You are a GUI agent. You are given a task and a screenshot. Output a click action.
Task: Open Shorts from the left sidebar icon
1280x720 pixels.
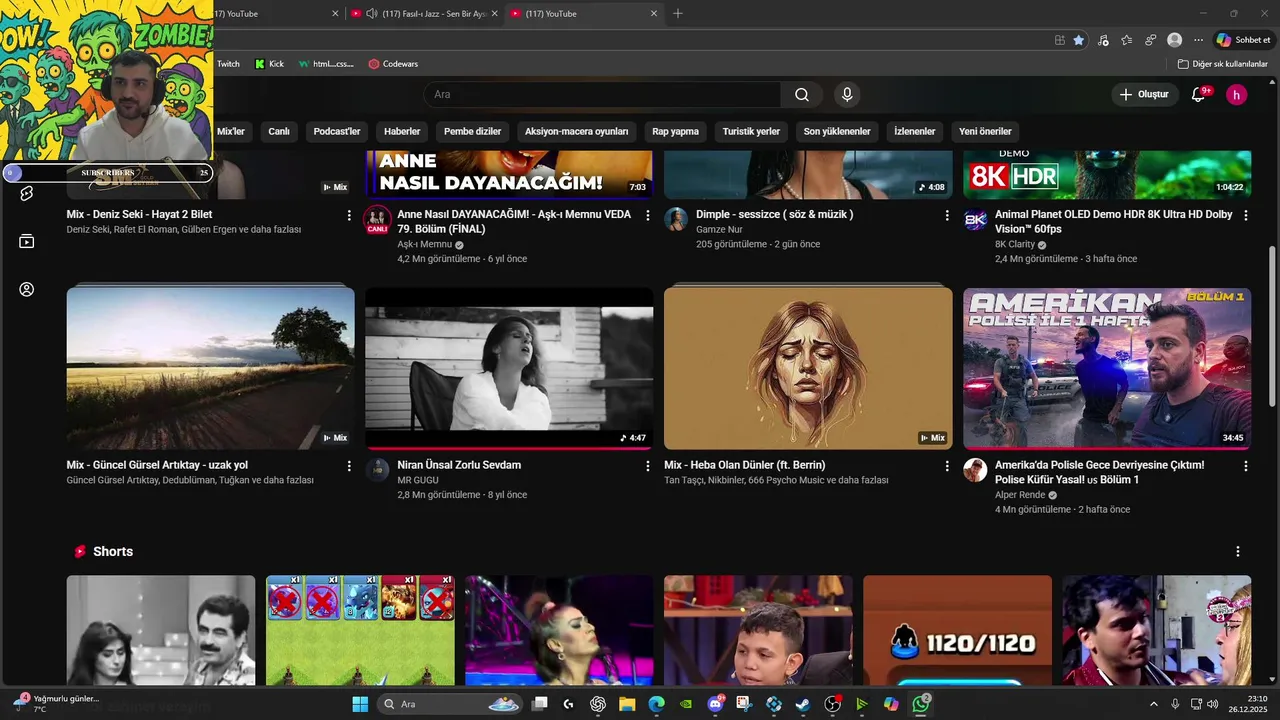27,193
